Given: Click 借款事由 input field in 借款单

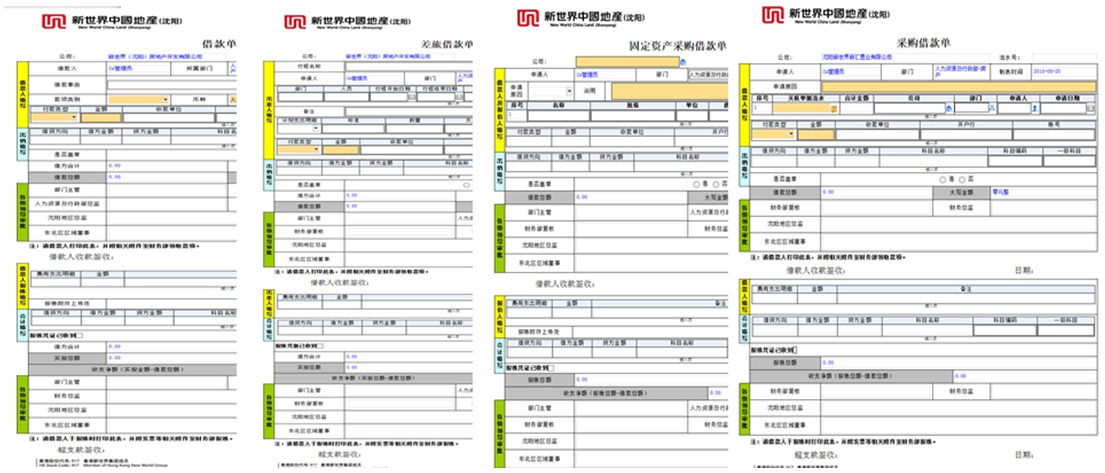Looking at the screenshot, I should coord(172,85).
